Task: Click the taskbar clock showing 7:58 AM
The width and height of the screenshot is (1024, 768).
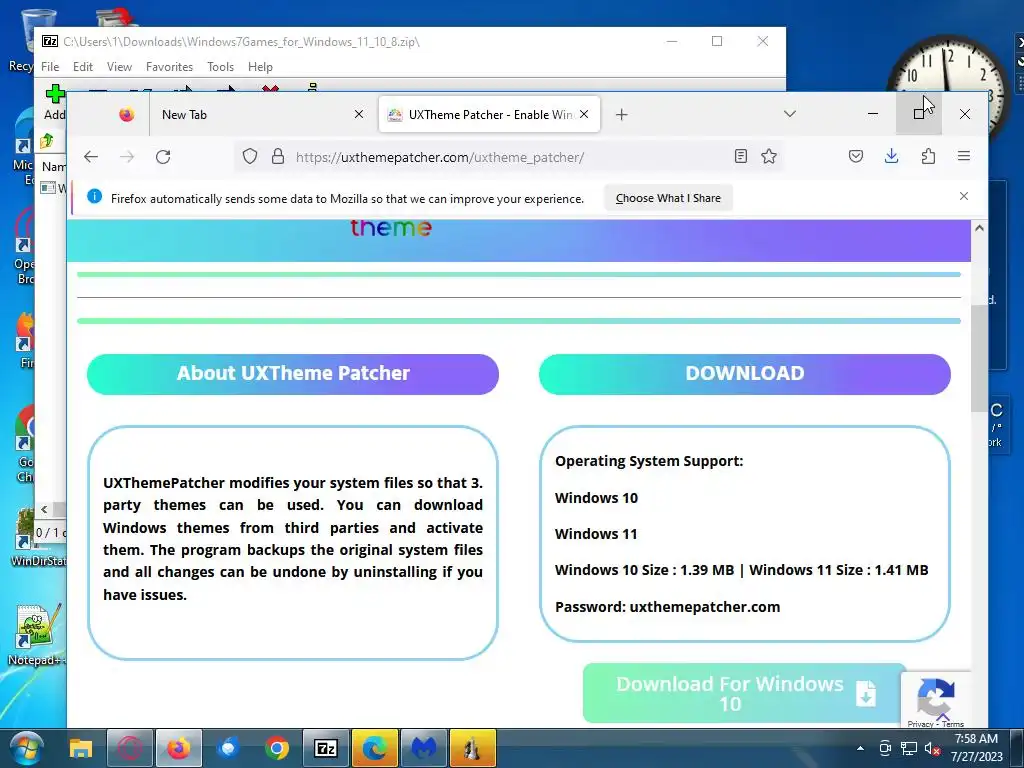Action: (976, 748)
